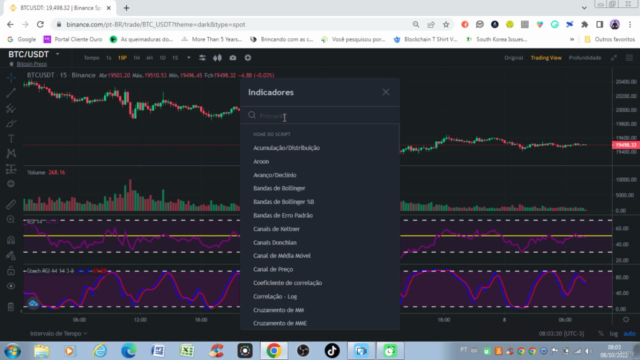Switch to the 1s time interval
This screenshot has height=360, width=640.
coord(109,58)
